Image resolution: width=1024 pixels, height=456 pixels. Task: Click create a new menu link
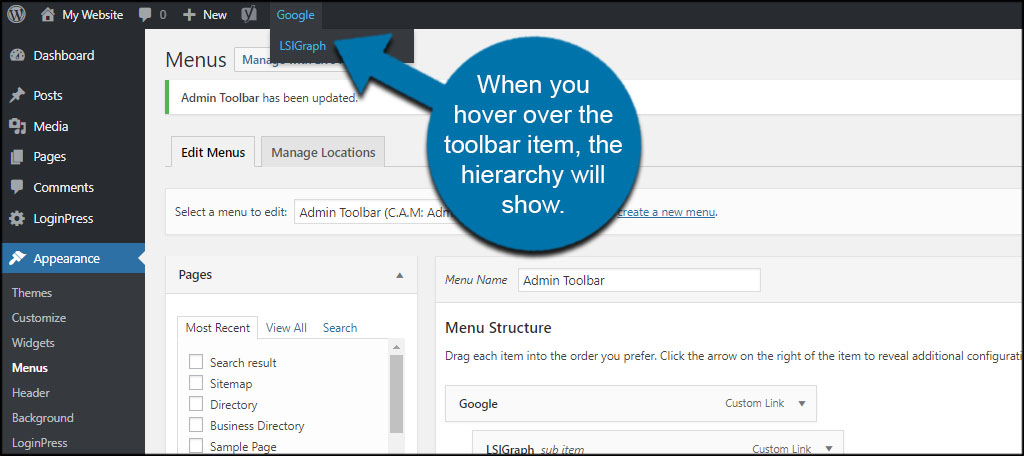pos(667,212)
